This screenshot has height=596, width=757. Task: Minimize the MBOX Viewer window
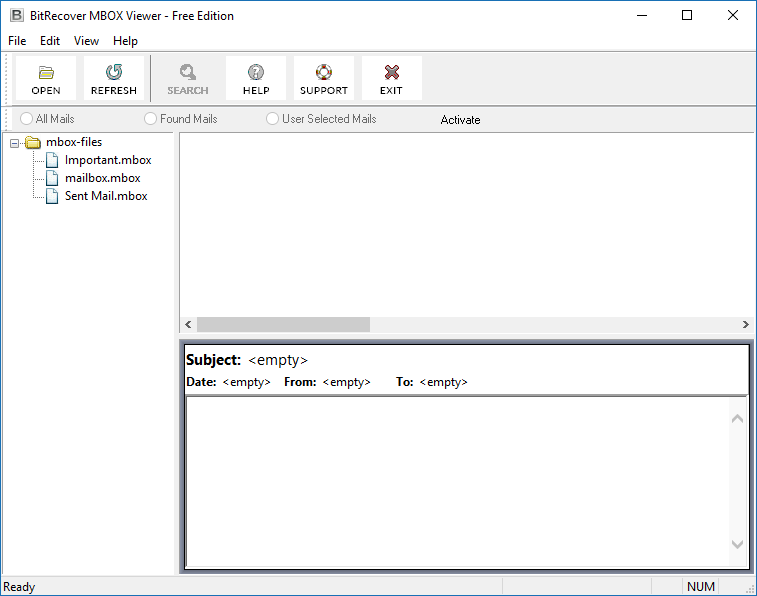(x=642, y=15)
